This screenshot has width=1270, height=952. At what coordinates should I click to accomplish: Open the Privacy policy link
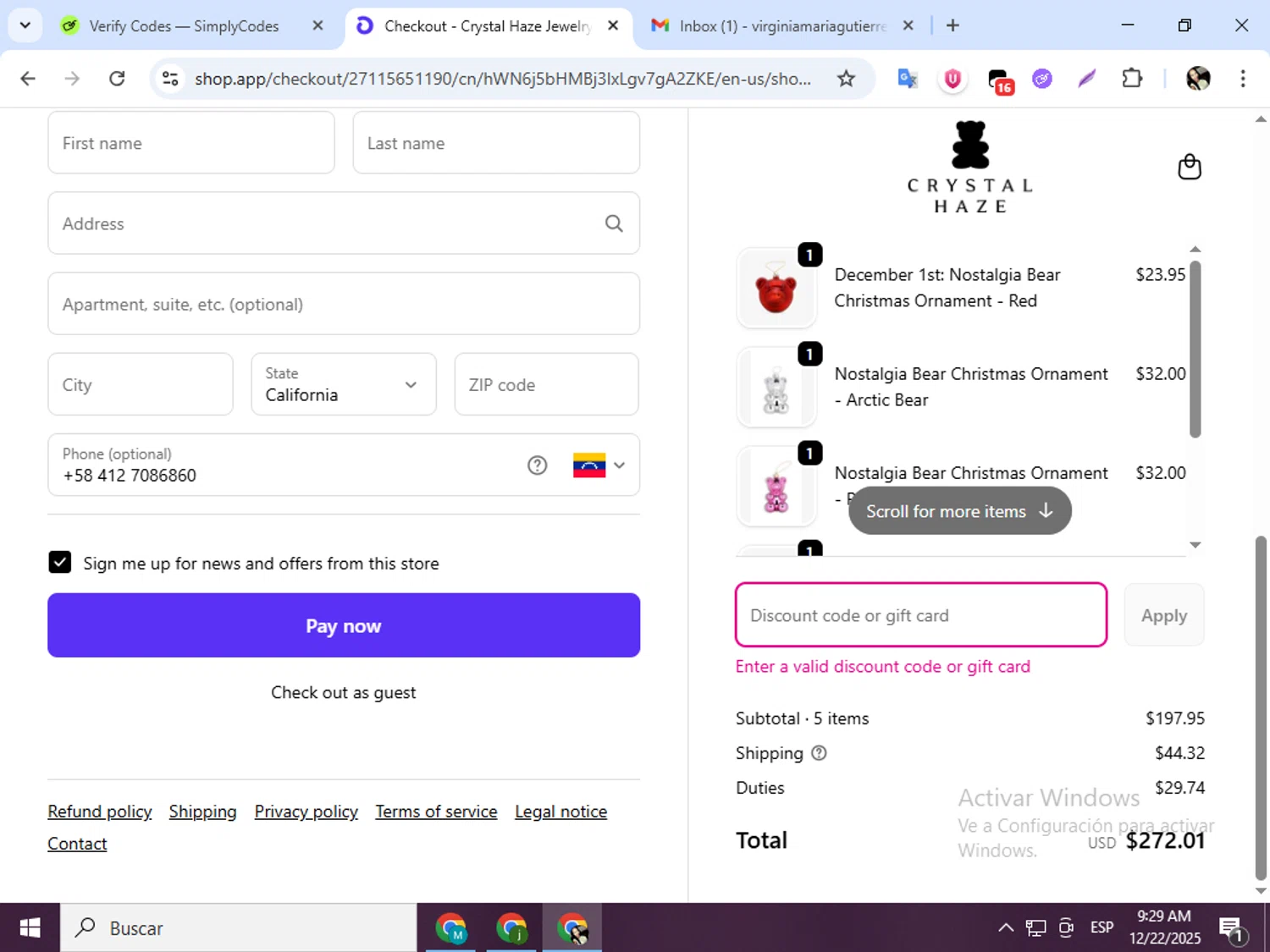[x=306, y=812]
